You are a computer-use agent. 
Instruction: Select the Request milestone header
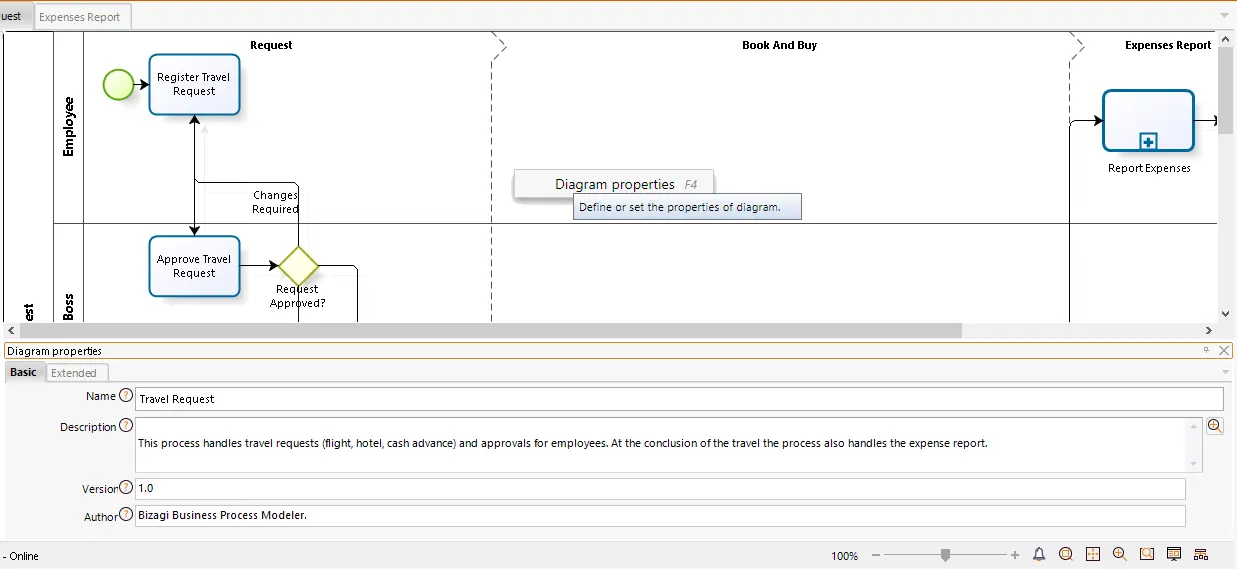(x=271, y=45)
